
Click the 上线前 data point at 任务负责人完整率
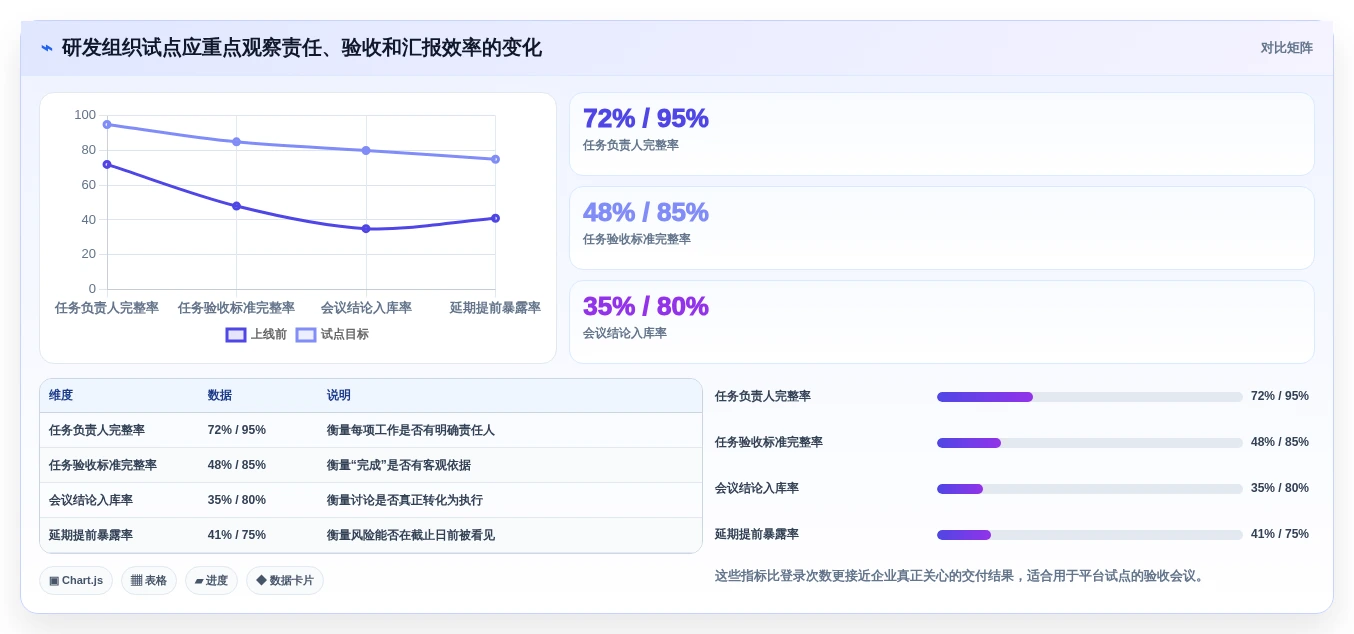pos(107,165)
